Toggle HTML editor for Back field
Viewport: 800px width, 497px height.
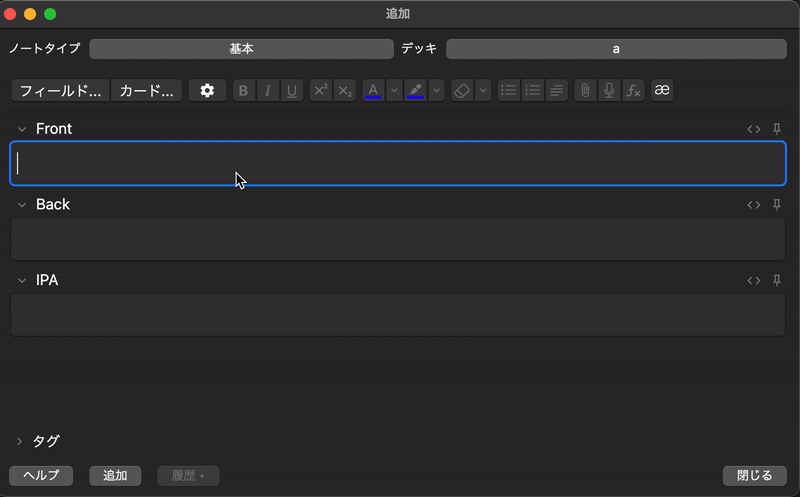point(754,205)
